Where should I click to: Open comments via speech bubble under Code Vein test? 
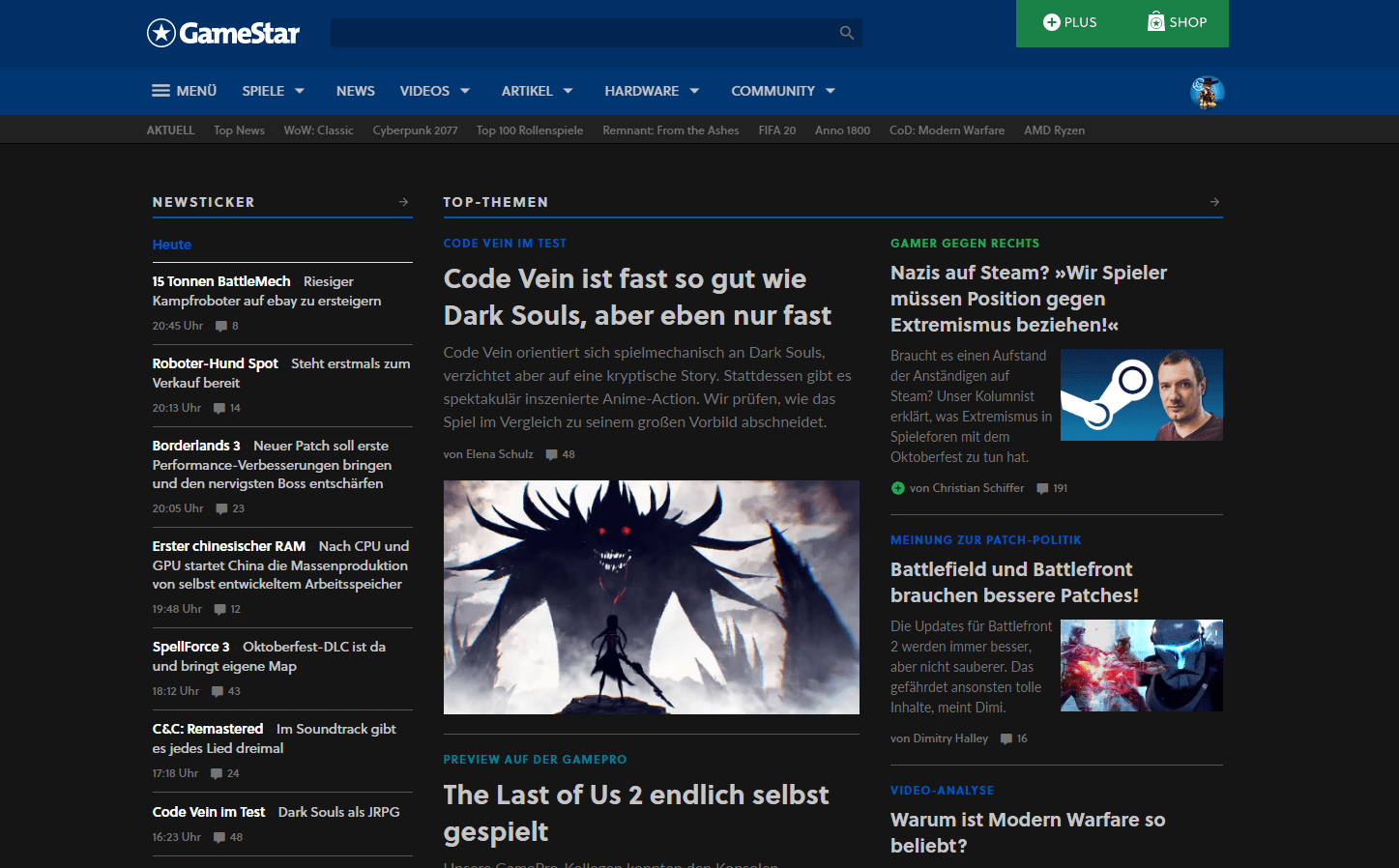pyautogui.click(x=550, y=454)
